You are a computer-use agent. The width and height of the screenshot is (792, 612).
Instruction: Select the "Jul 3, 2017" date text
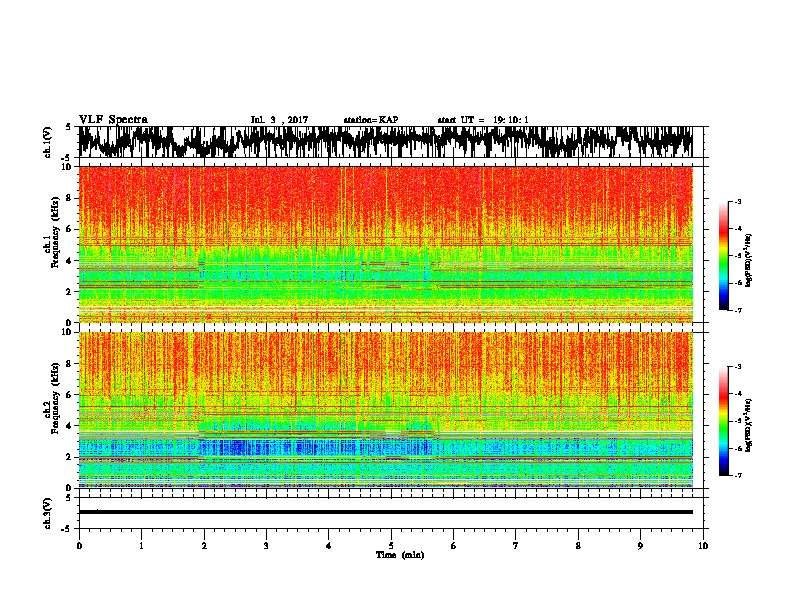point(279,120)
